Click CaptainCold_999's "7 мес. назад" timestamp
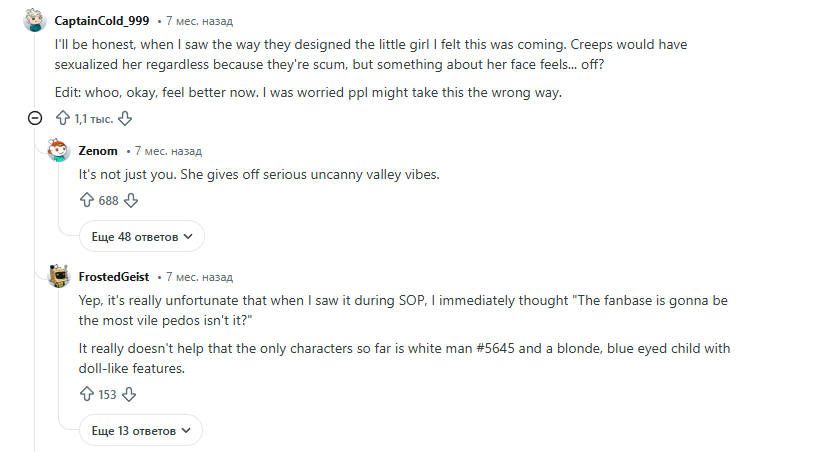 point(202,20)
